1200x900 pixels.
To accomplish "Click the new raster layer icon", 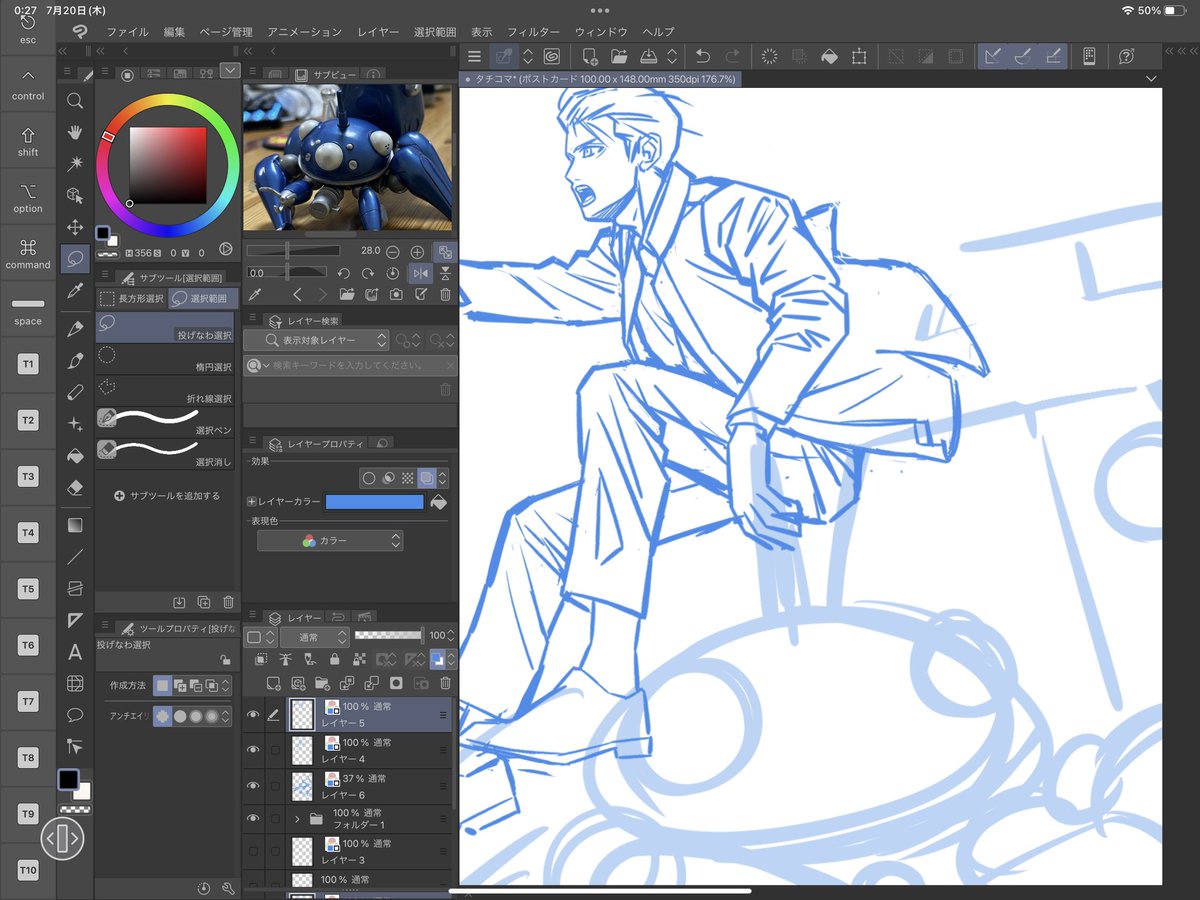I will 274,683.
